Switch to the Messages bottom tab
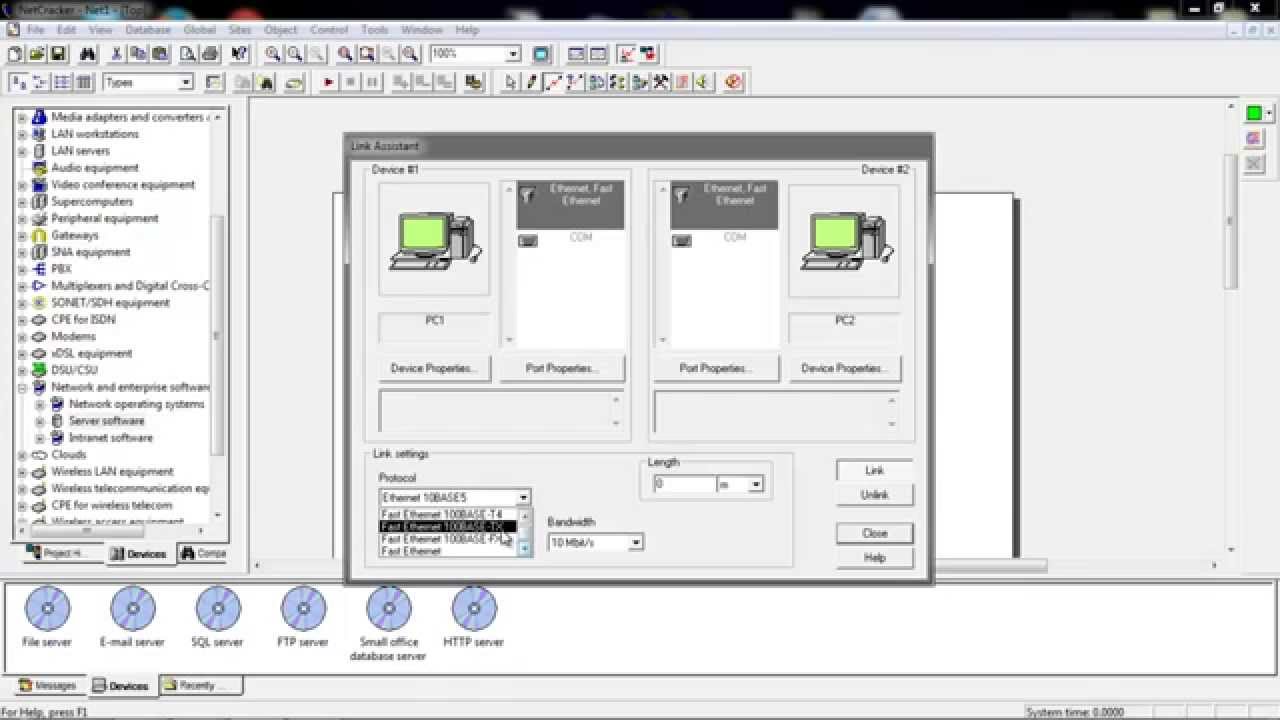 coord(48,685)
